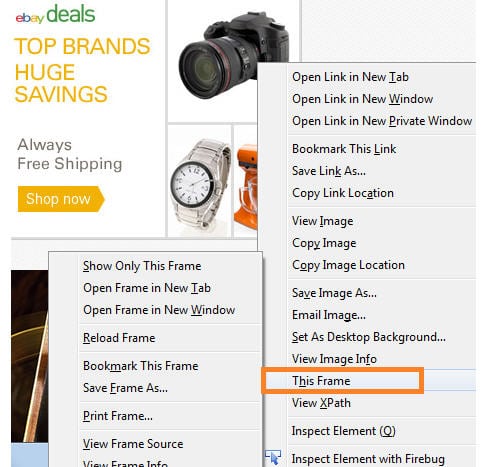Select Inspect Element (Q)
The height and width of the screenshot is (467, 482).
344,431
